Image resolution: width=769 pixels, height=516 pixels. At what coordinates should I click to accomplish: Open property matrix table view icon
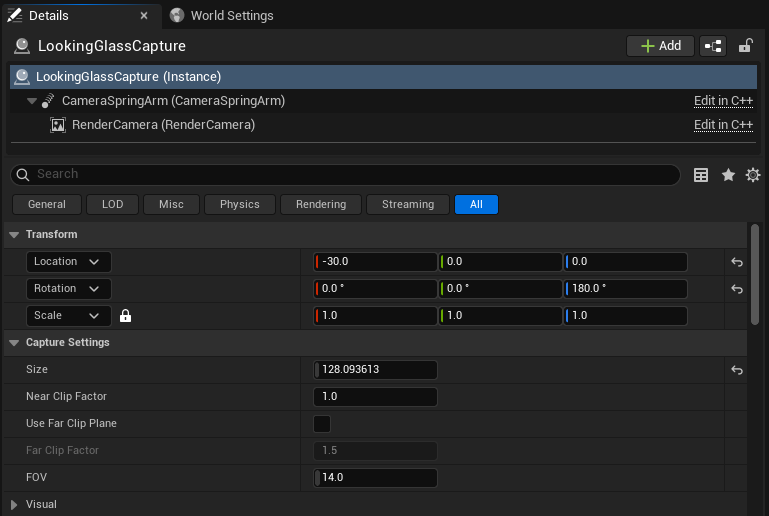coord(701,175)
